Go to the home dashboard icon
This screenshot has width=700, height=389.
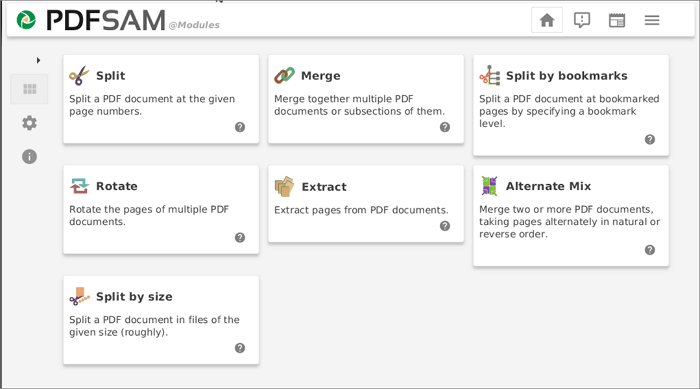pyautogui.click(x=547, y=20)
